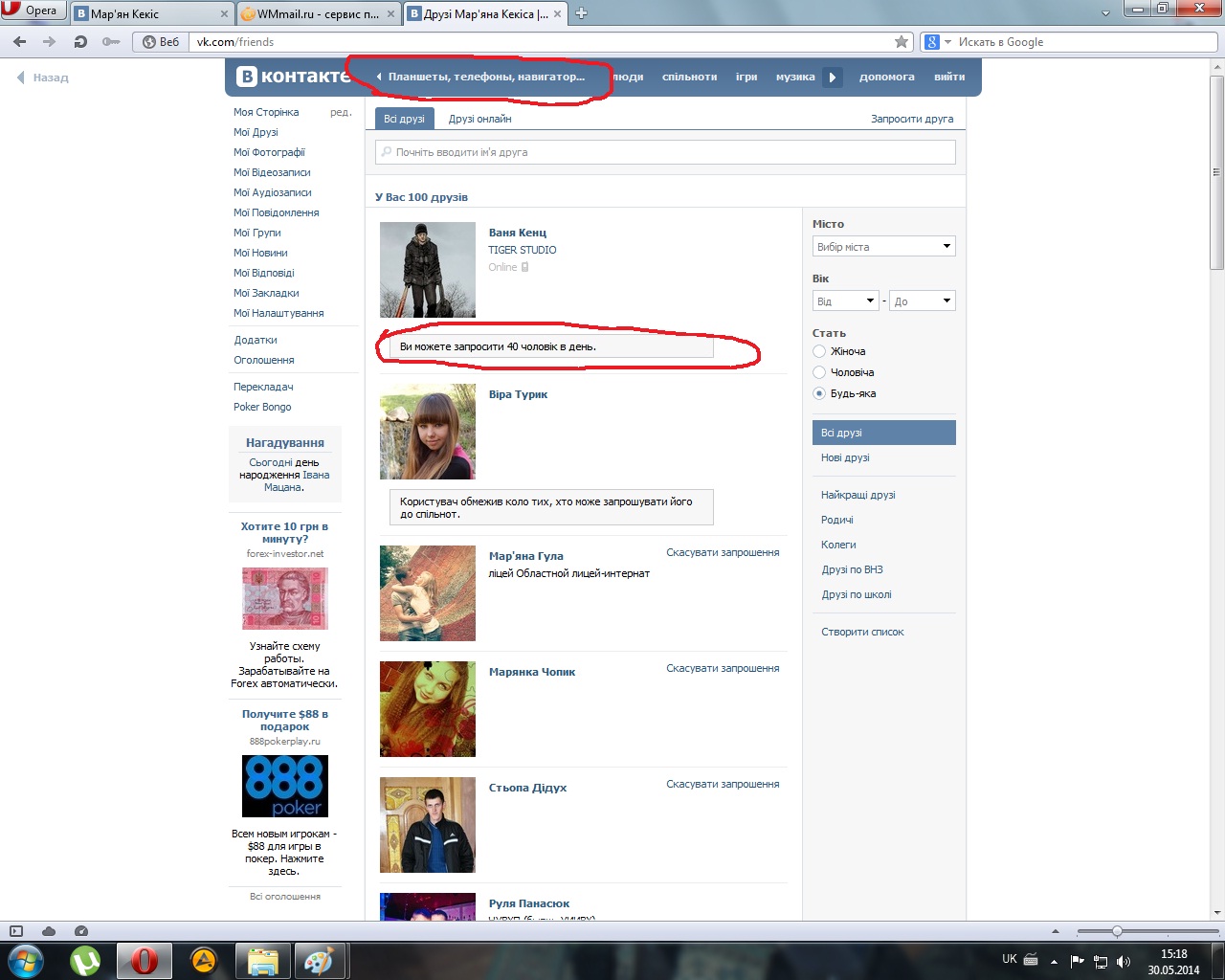Switch to the Мар'ян Кекіс browser tab
This screenshot has height=980, width=1225.
pyautogui.click(x=152, y=13)
